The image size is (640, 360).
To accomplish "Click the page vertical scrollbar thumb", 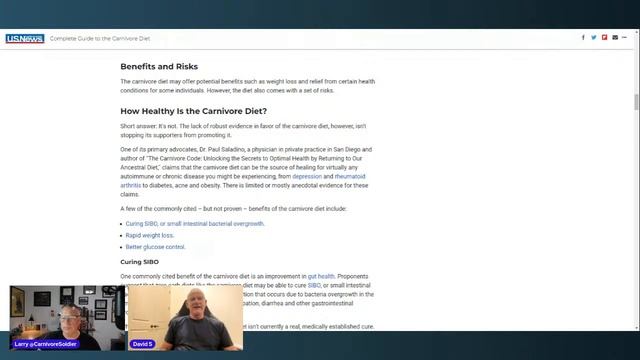I will tap(636, 102).
